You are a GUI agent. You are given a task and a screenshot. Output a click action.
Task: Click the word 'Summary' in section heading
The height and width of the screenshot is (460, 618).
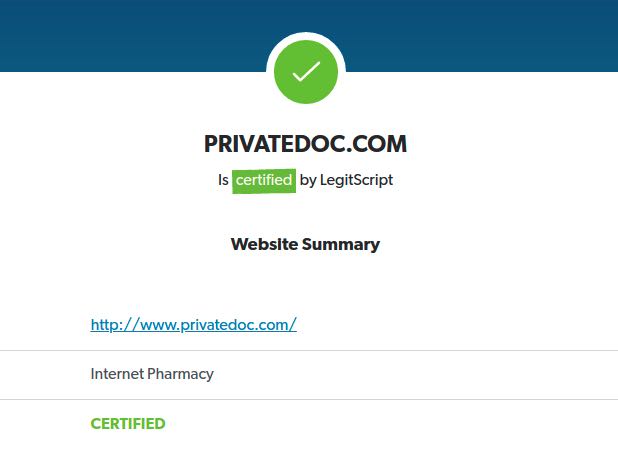pyautogui.click(x=341, y=245)
